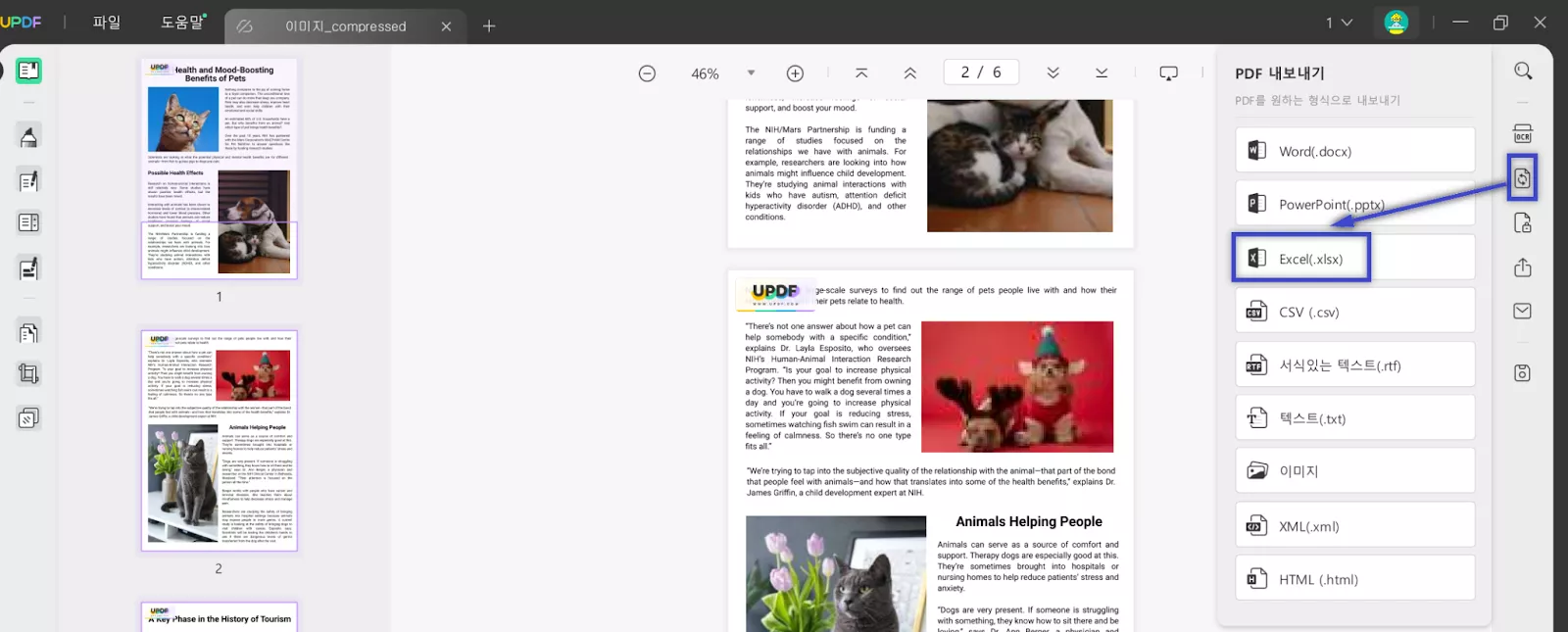Export PDF to Word(.docx)
1568x632 pixels.
coord(1355,151)
